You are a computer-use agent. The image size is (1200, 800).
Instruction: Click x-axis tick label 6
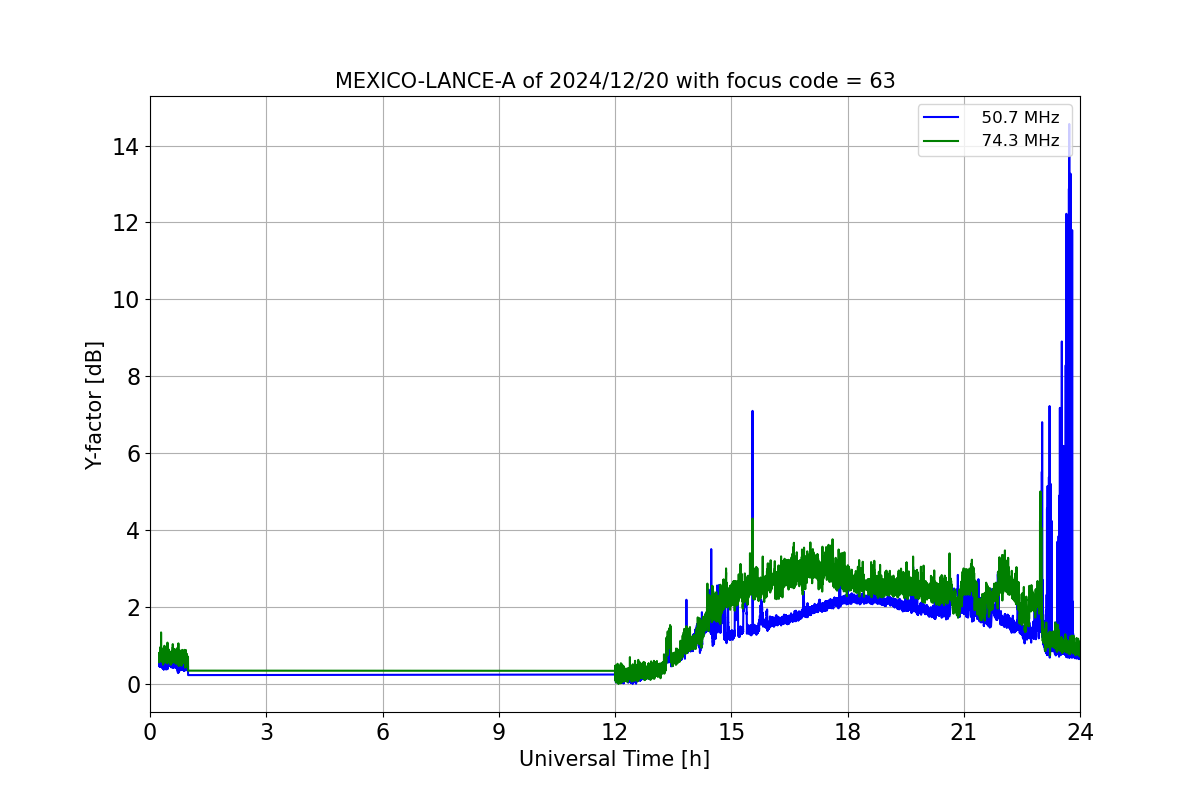click(x=383, y=732)
